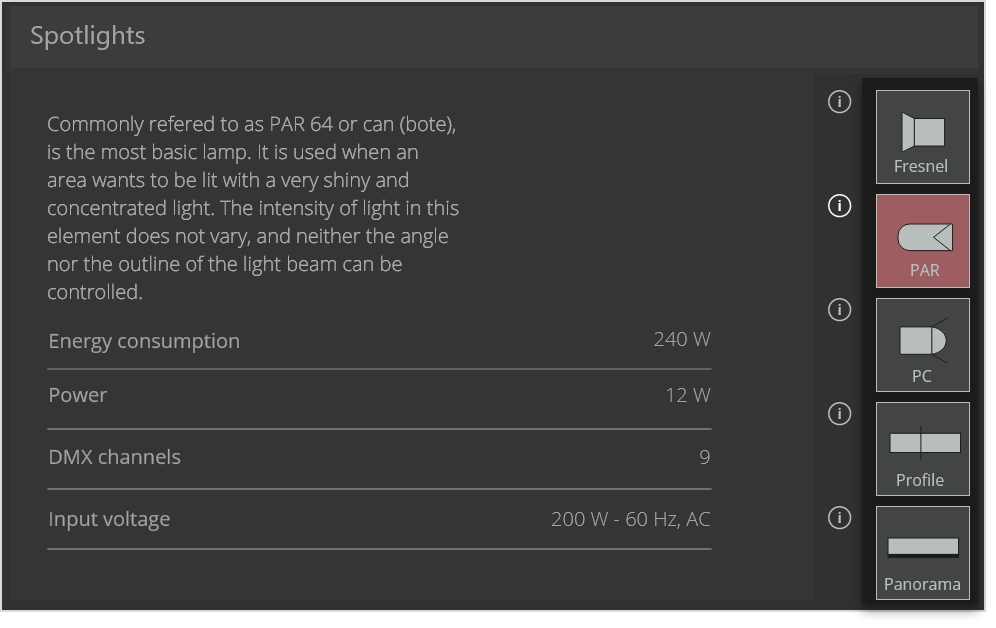The image size is (996, 628).
Task: Click the Spotlights panel title
Action: (88, 36)
